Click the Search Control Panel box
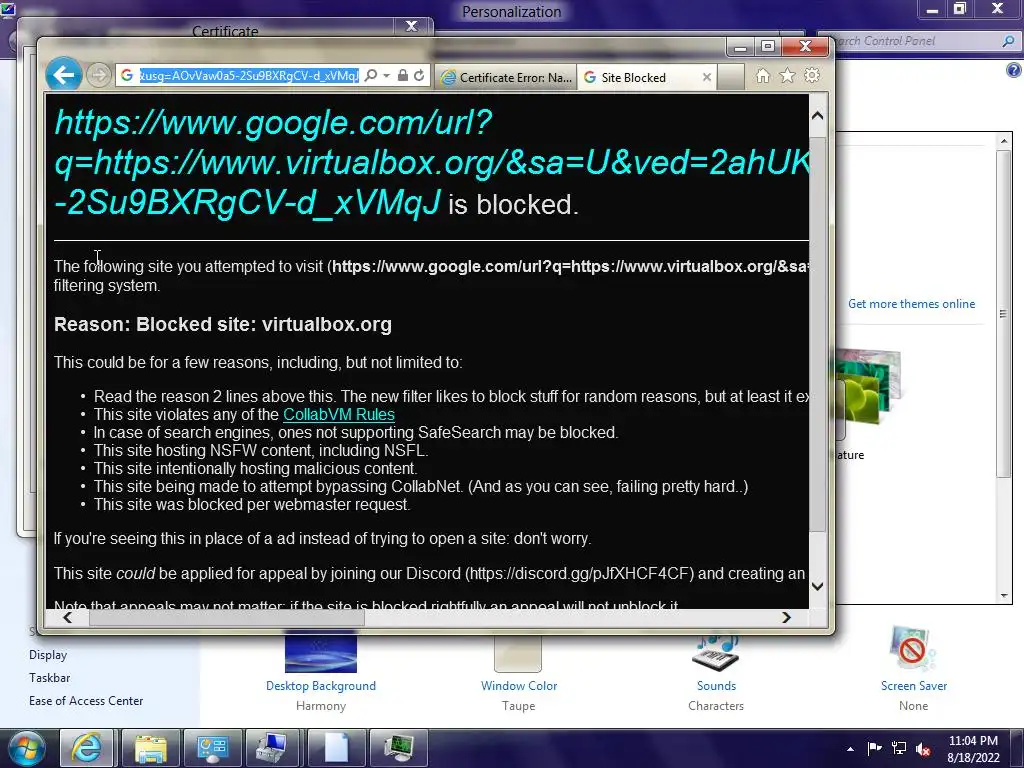This screenshot has height=768, width=1024. (x=918, y=40)
